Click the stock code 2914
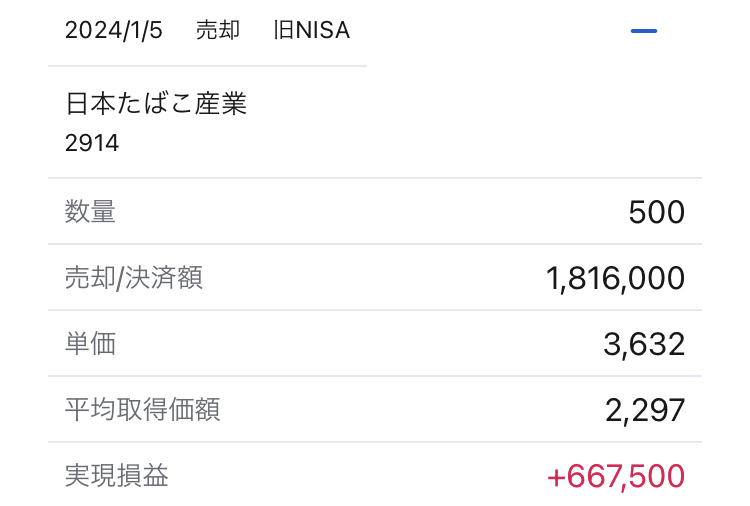Viewport: 750px width, 506px height. click(x=92, y=143)
